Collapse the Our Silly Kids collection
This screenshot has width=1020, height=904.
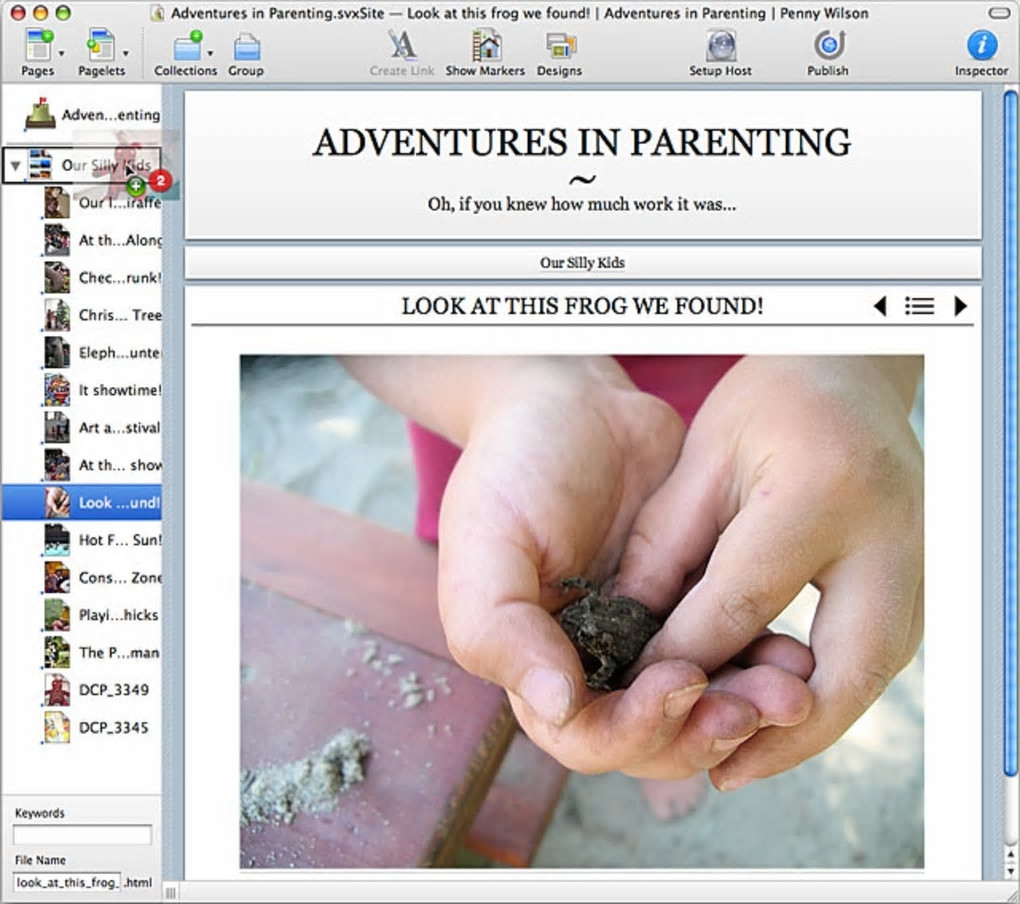point(15,166)
